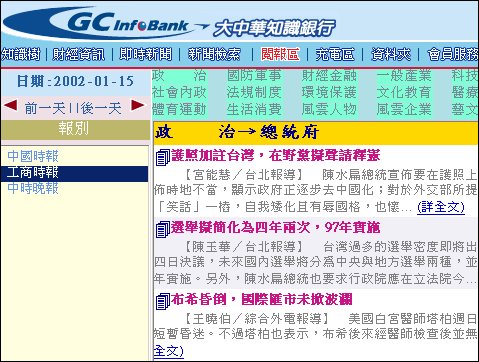Click the 詳全文 link of first article
Image resolution: width=479 pixels, height=362 pixels.
pos(441,207)
